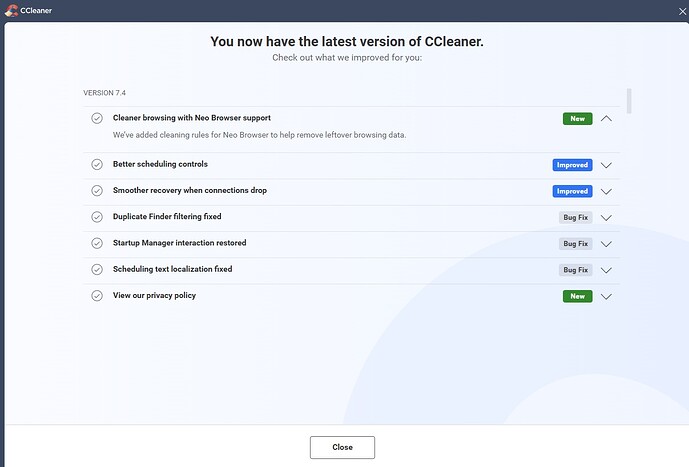Click checkmark icon beside Scheduling text localization
Screen dimensions: 689x467
pos(97,269)
